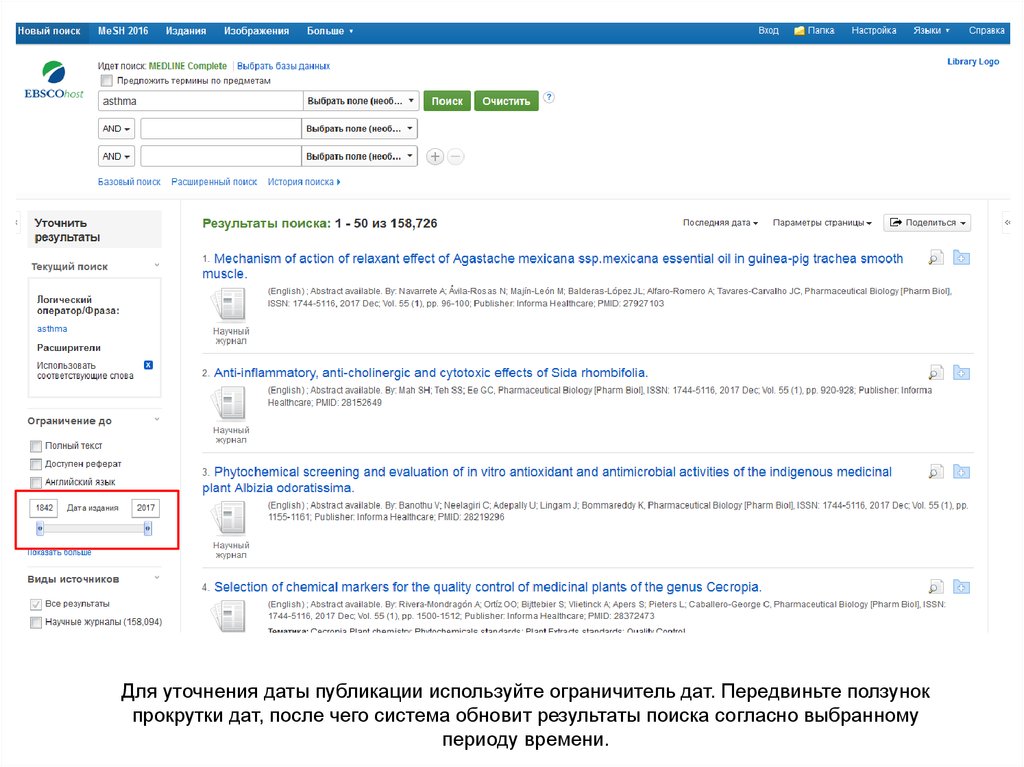Click the 'Library Logo' link
The height and width of the screenshot is (767, 1024).
tap(973, 61)
